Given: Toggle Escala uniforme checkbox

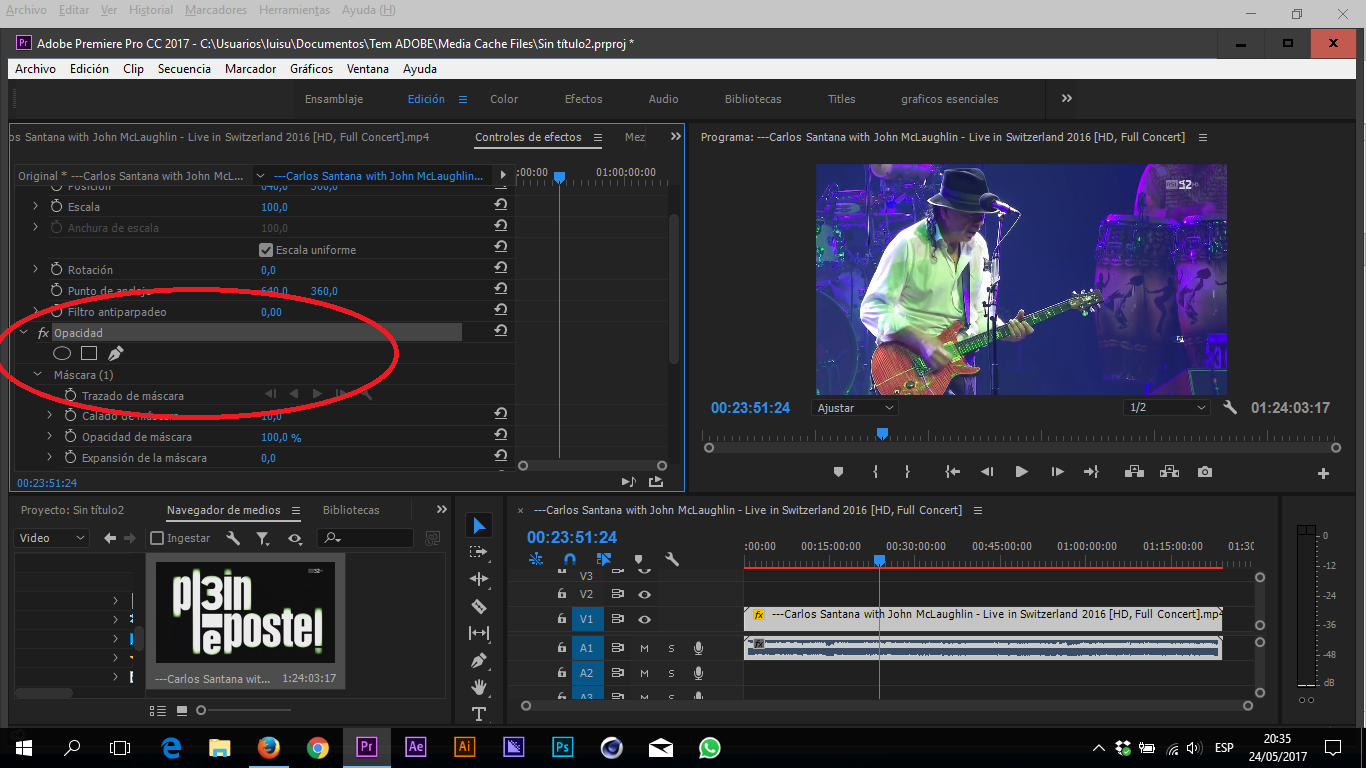Looking at the screenshot, I should [266, 250].
